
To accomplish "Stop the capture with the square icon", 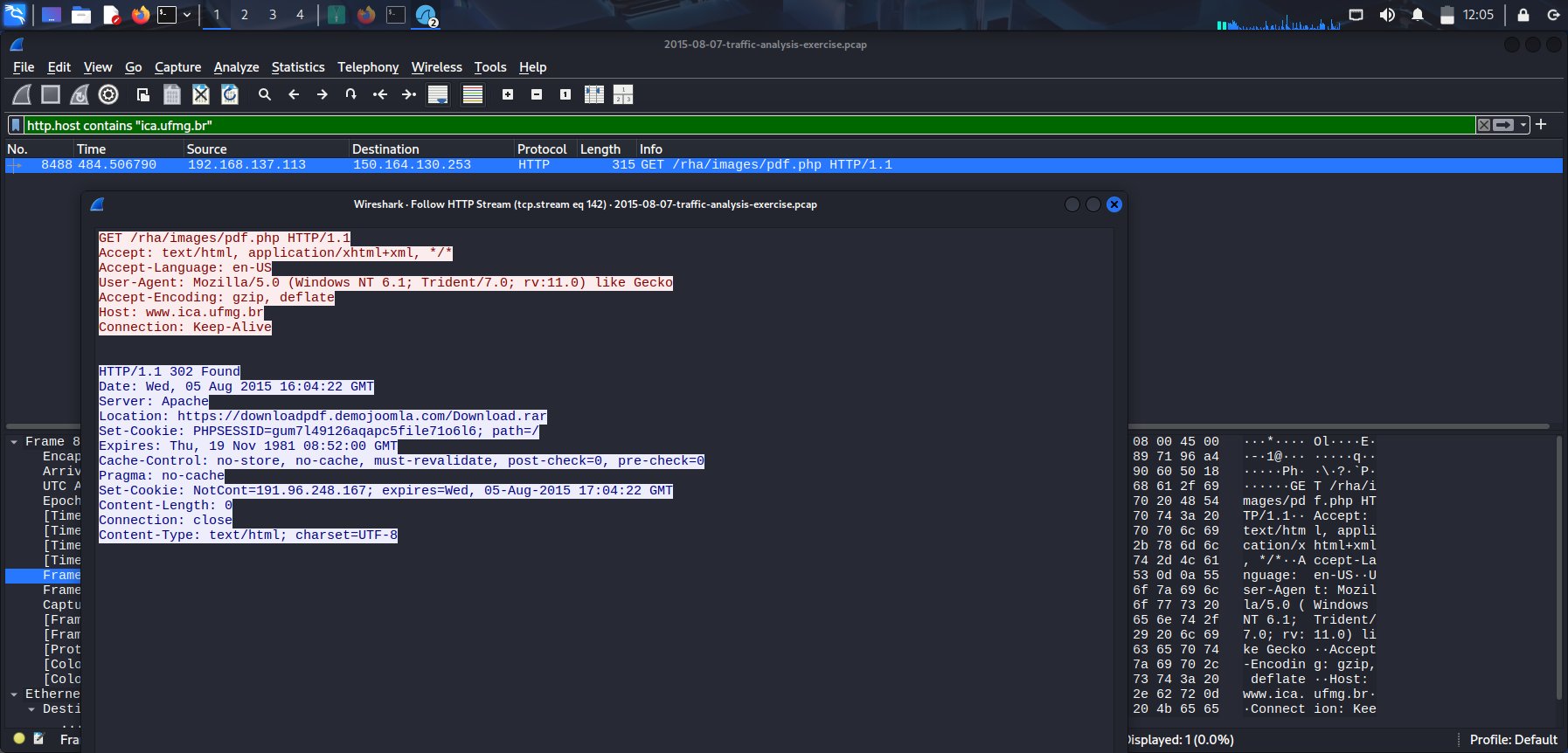I will click(x=51, y=94).
